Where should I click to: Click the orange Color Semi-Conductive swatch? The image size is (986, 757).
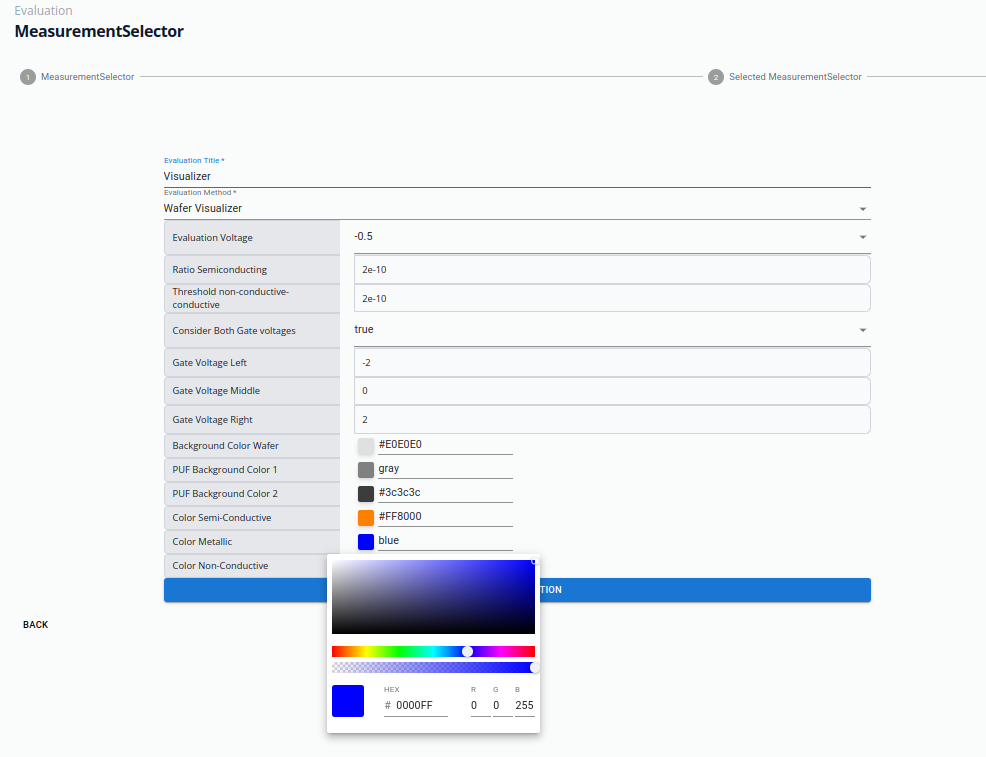(x=366, y=518)
